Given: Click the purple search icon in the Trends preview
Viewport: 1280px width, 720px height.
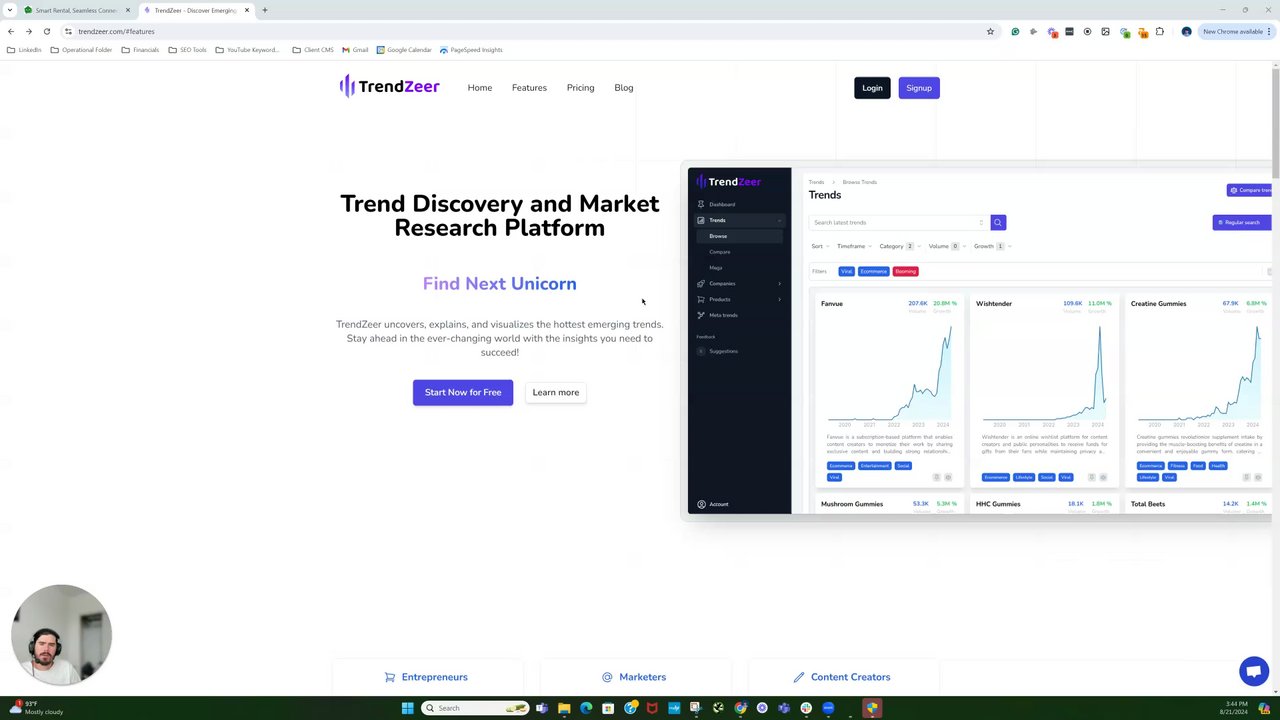Looking at the screenshot, I should click(x=997, y=222).
